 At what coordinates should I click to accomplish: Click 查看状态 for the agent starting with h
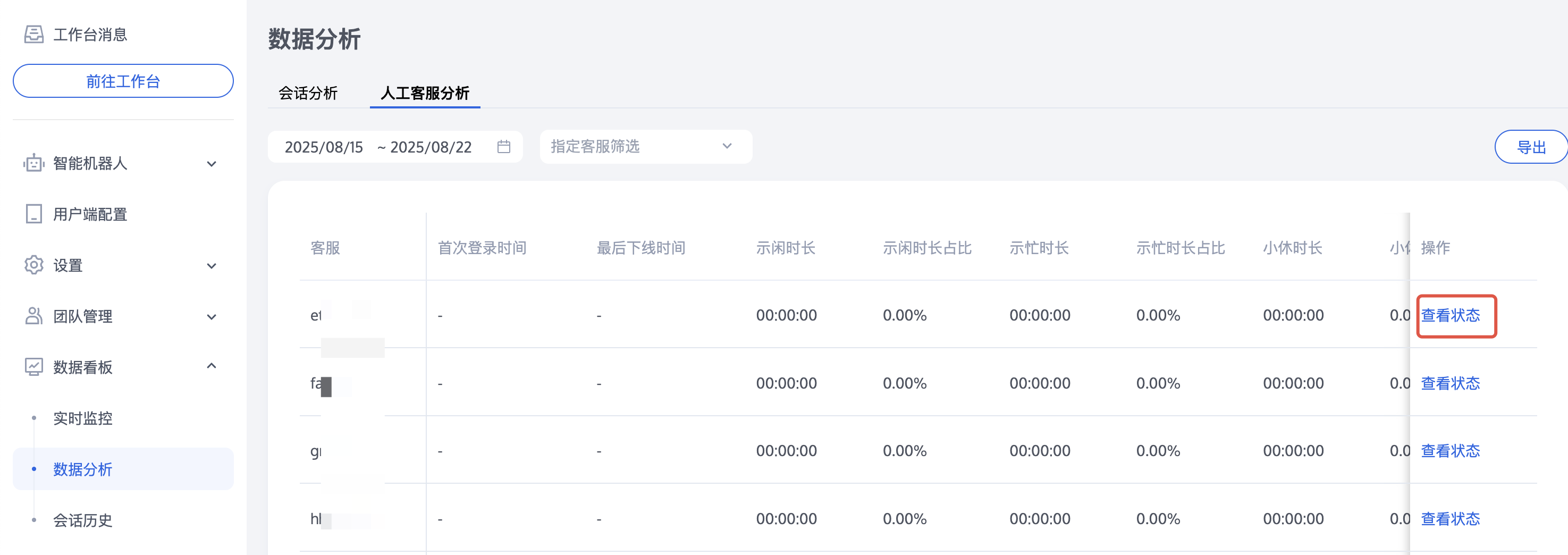coord(1450,519)
